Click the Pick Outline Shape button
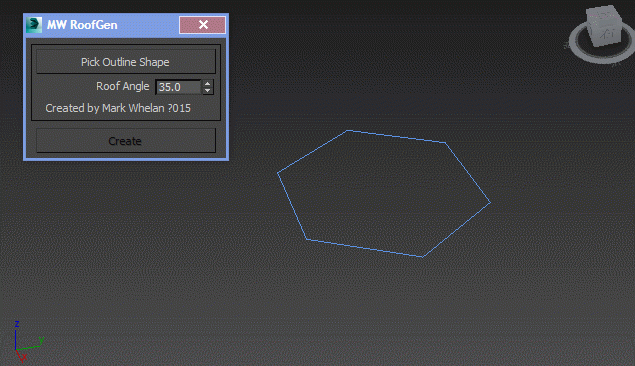 [x=126, y=62]
